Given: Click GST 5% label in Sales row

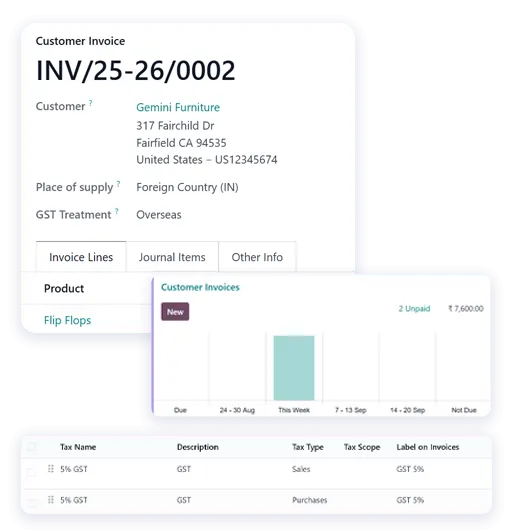Looking at the screenshot, I should [x=410, y=469].
